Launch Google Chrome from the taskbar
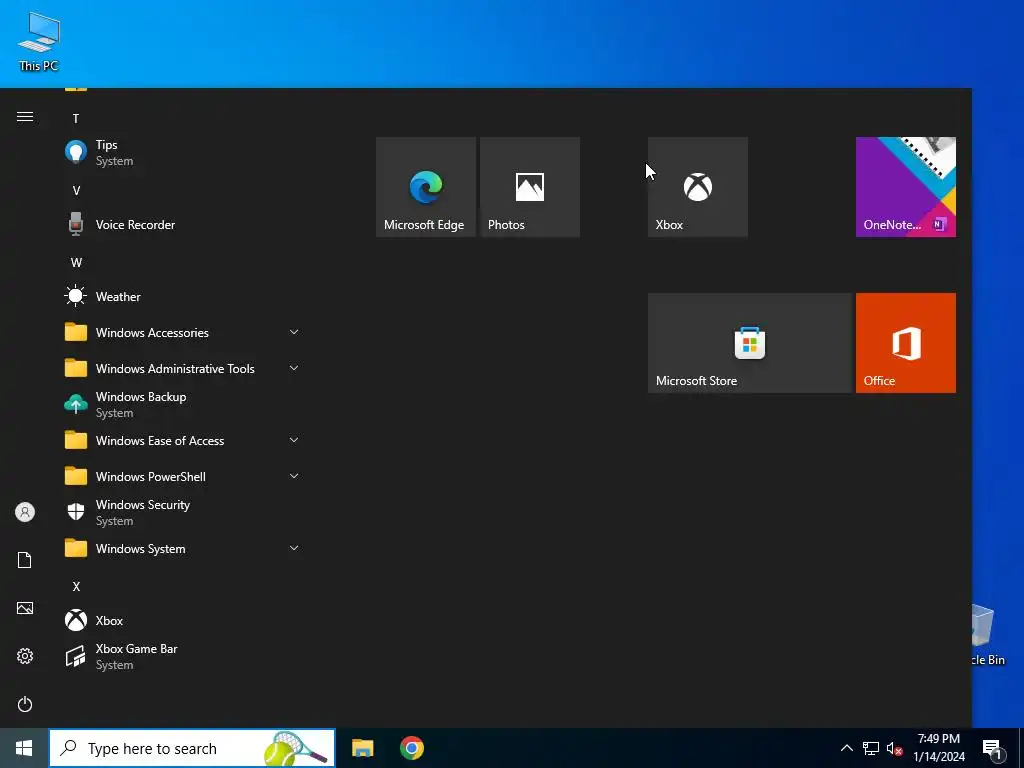 pyautogui.click(x=411, y=748)
